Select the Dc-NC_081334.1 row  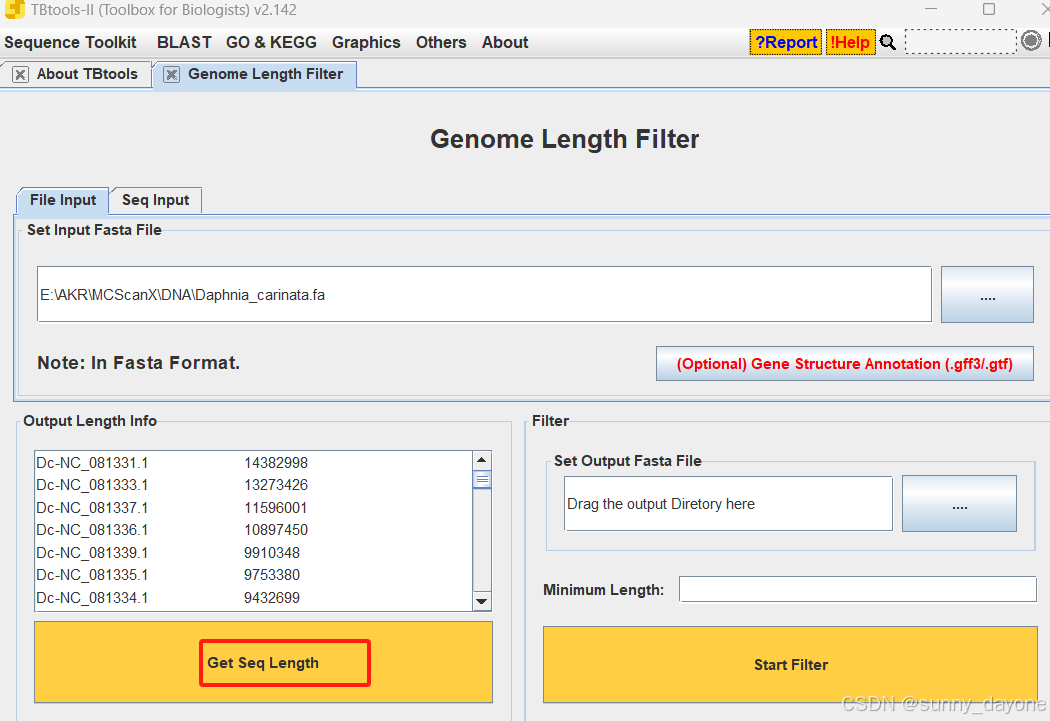click(x=253, y=597)
